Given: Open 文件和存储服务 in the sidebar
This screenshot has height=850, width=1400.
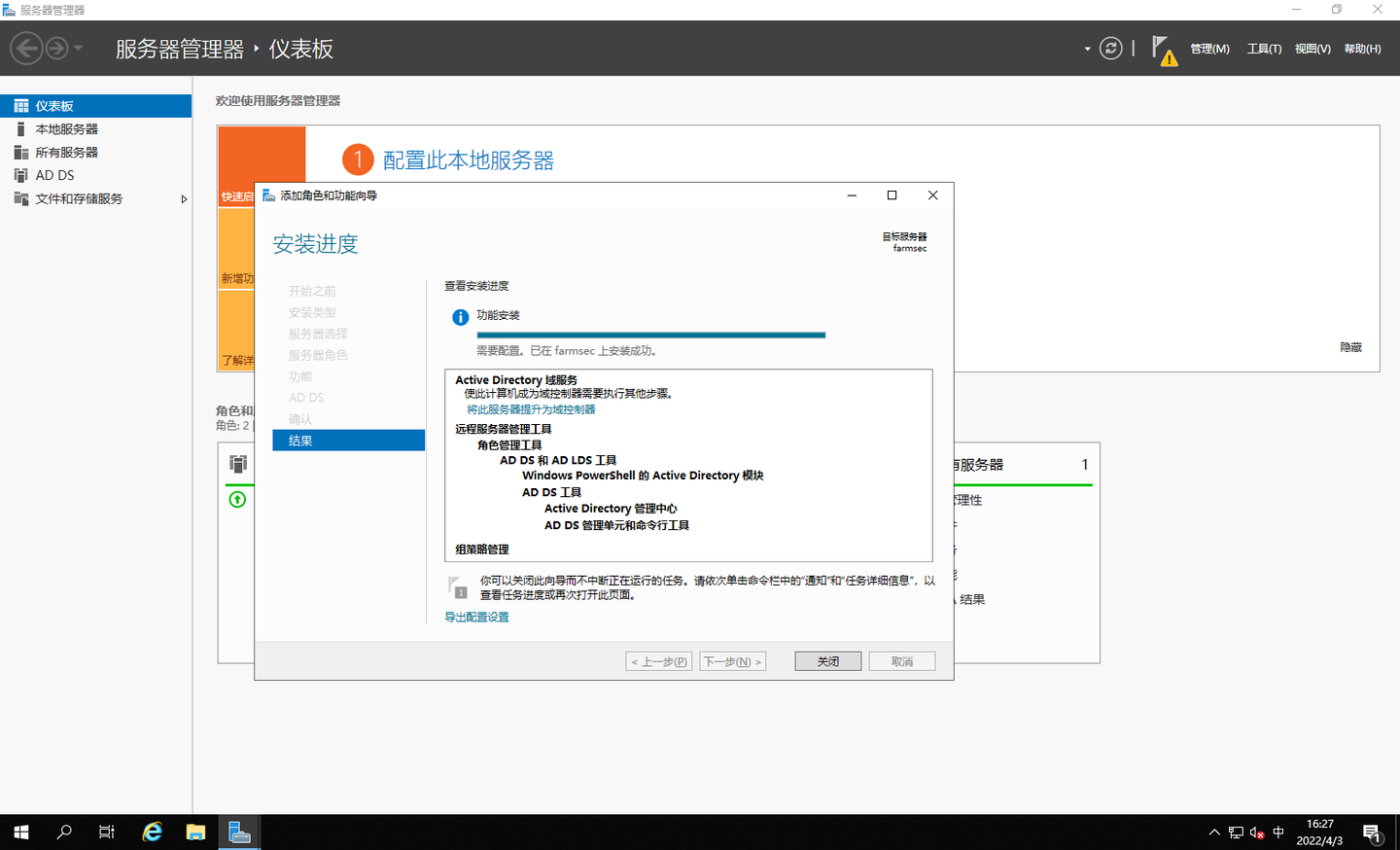Looking at the screenshot, I should 83,198.
